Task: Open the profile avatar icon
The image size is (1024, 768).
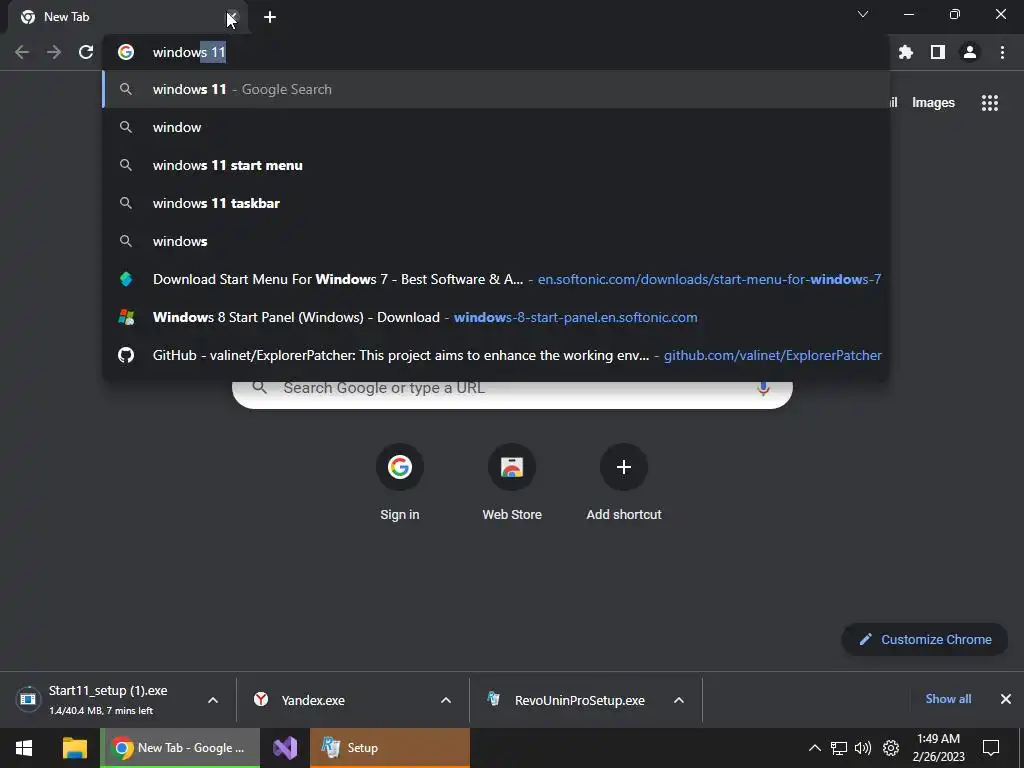Action: pos(970,52)
